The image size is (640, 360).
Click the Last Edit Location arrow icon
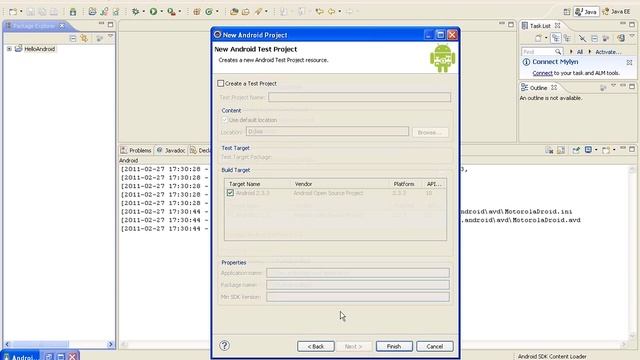pos(319,12)
